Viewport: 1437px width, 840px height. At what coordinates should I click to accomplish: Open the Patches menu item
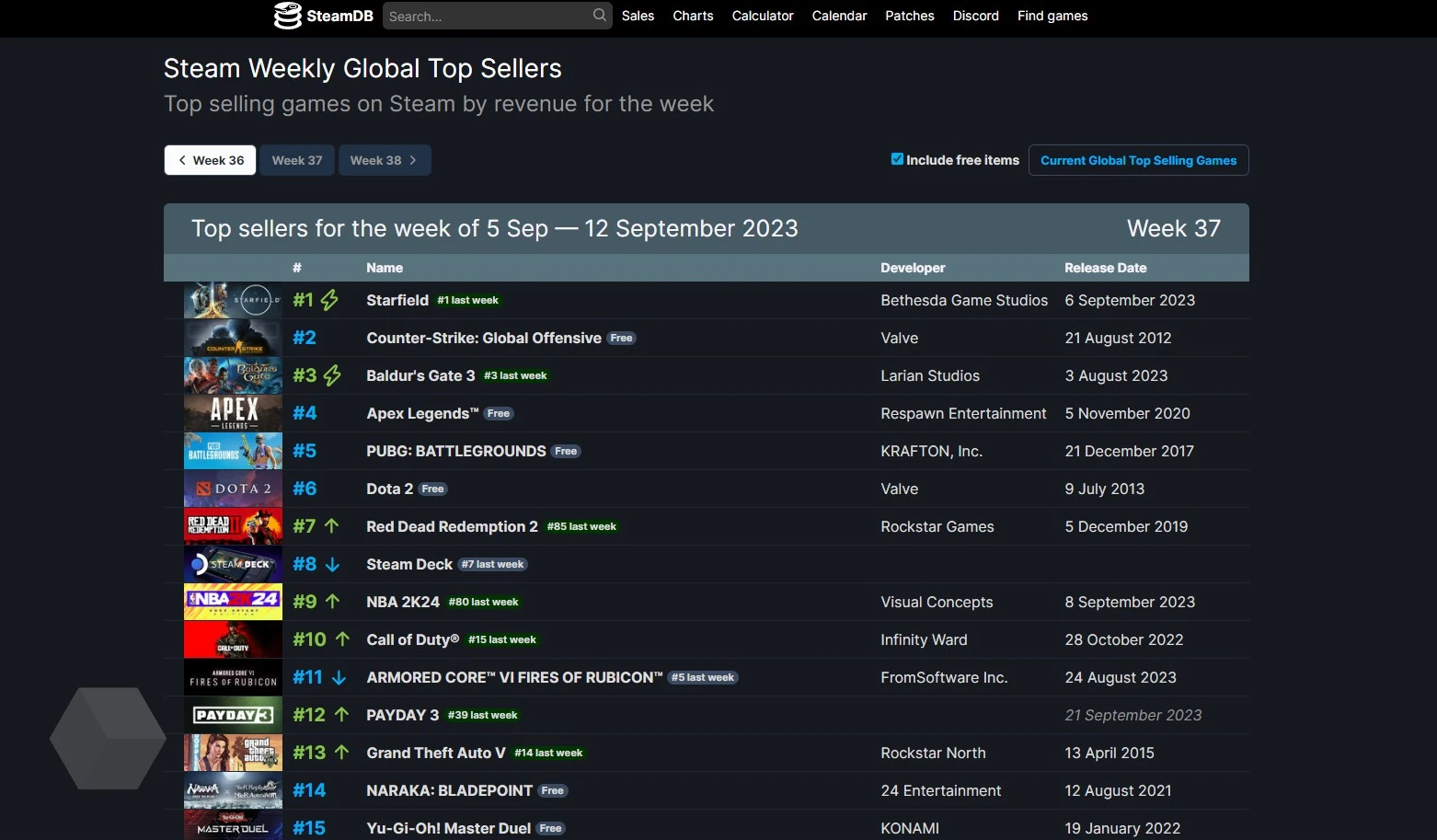point(910,16)
